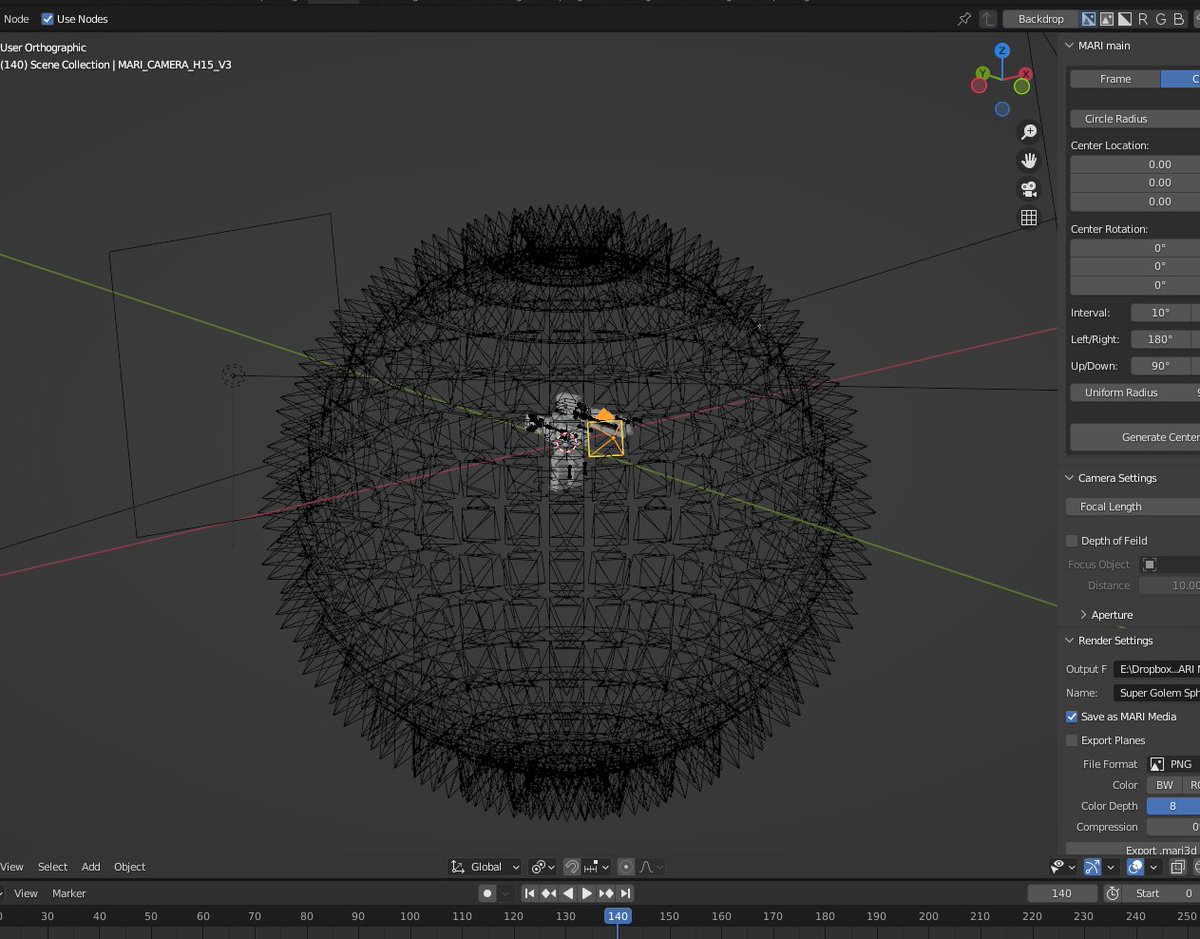Enable Export Planes checkbox
This screenshot has width=1200, height=939.
pyautogui.click(x=1072, y=741)
